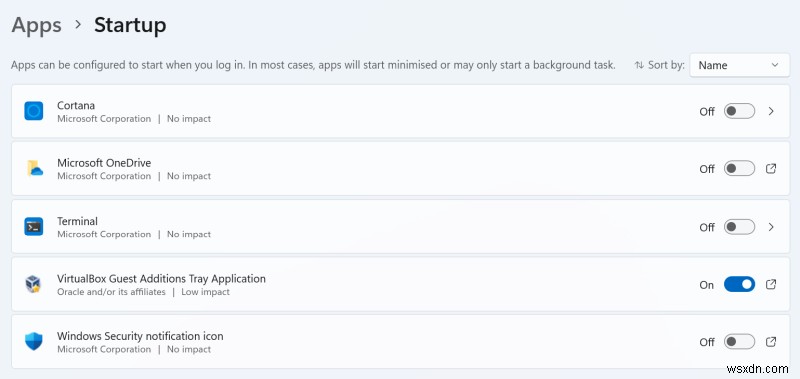Image resolution: width=800 pixels, height=379 pixels.
Task: Click the VirtualBox Guest Additions cube icon
Action: pyautogui.click(x=33, y=284)
